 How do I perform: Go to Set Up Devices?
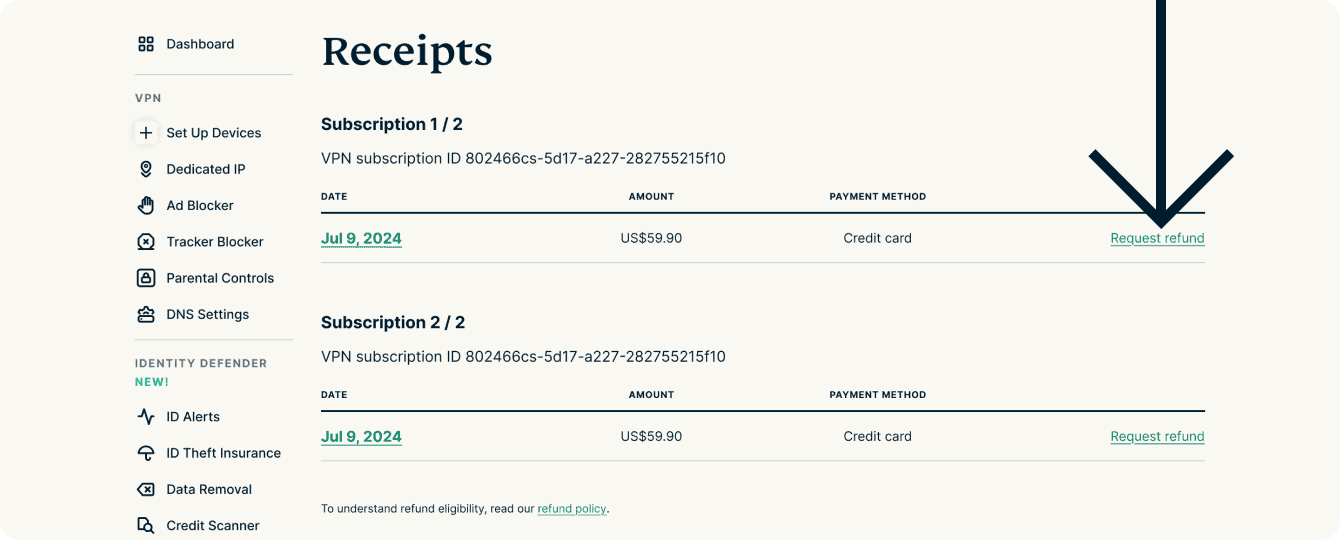(213, 133)
